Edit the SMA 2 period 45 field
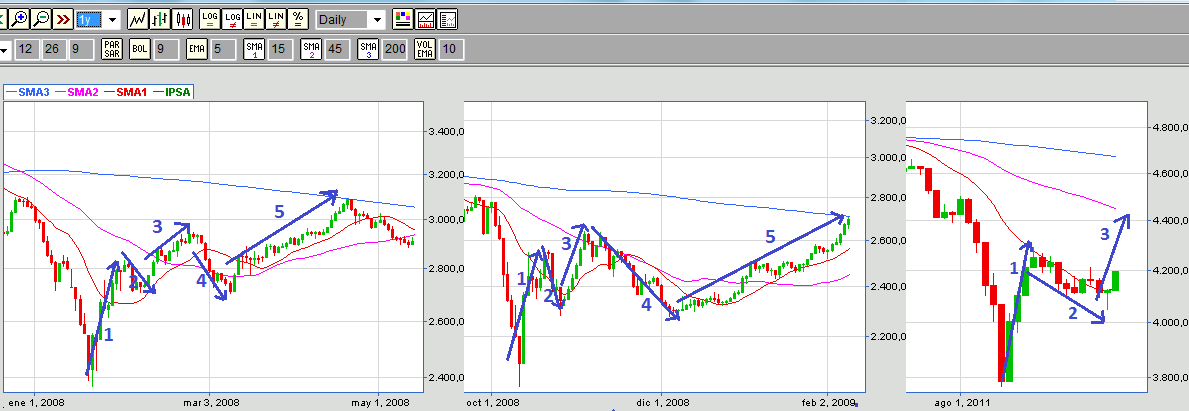The height and width of the screenshot is (411, 1189). (x=337, y=49)
